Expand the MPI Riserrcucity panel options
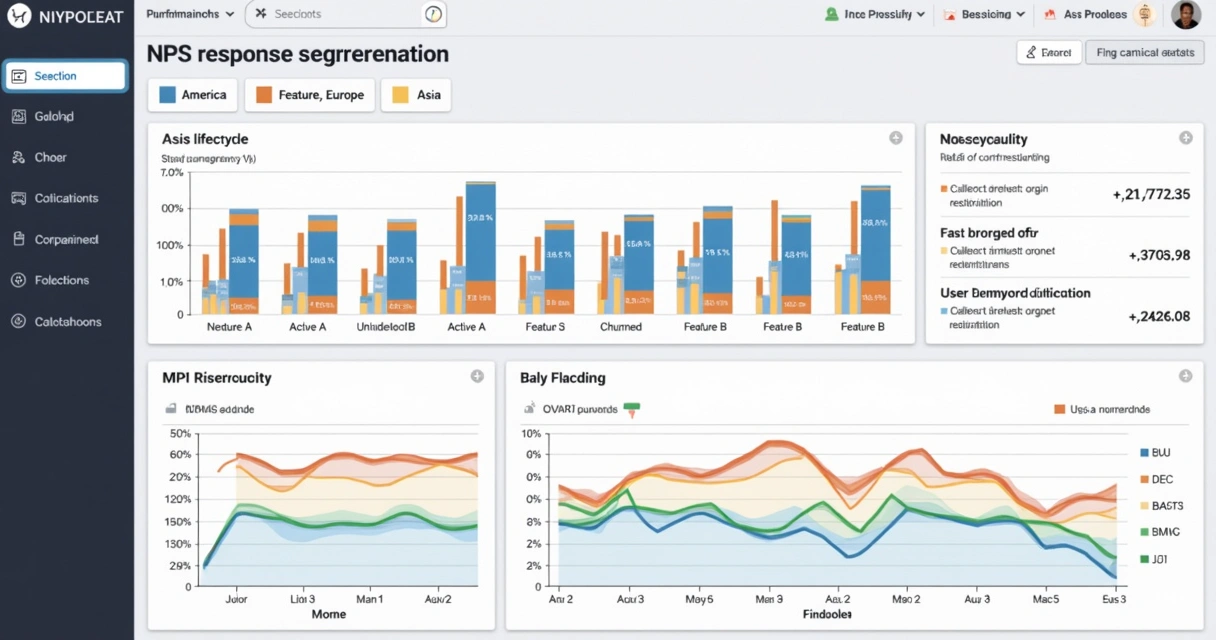The height and width of the screenshot is (640, 1216). pyautogui.click(x=477, y=376)
